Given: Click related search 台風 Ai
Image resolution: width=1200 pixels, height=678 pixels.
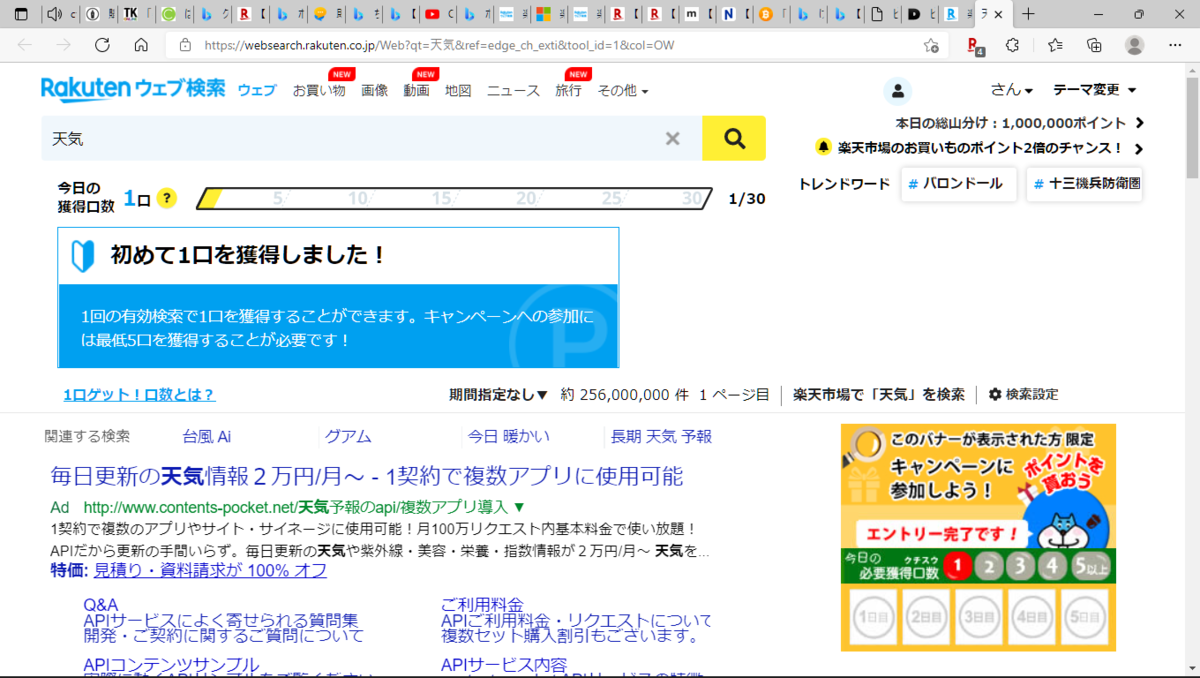Looking at the screenshot, I should tap(207, 437).
